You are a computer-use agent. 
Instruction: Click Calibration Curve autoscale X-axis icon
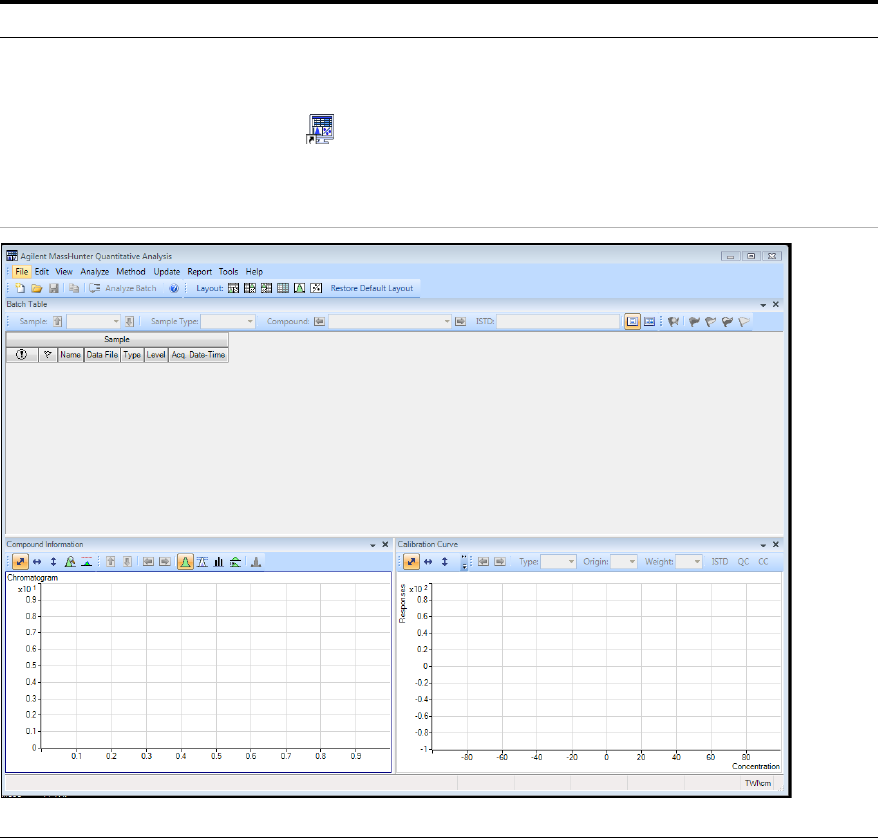[x=428, y=561]
